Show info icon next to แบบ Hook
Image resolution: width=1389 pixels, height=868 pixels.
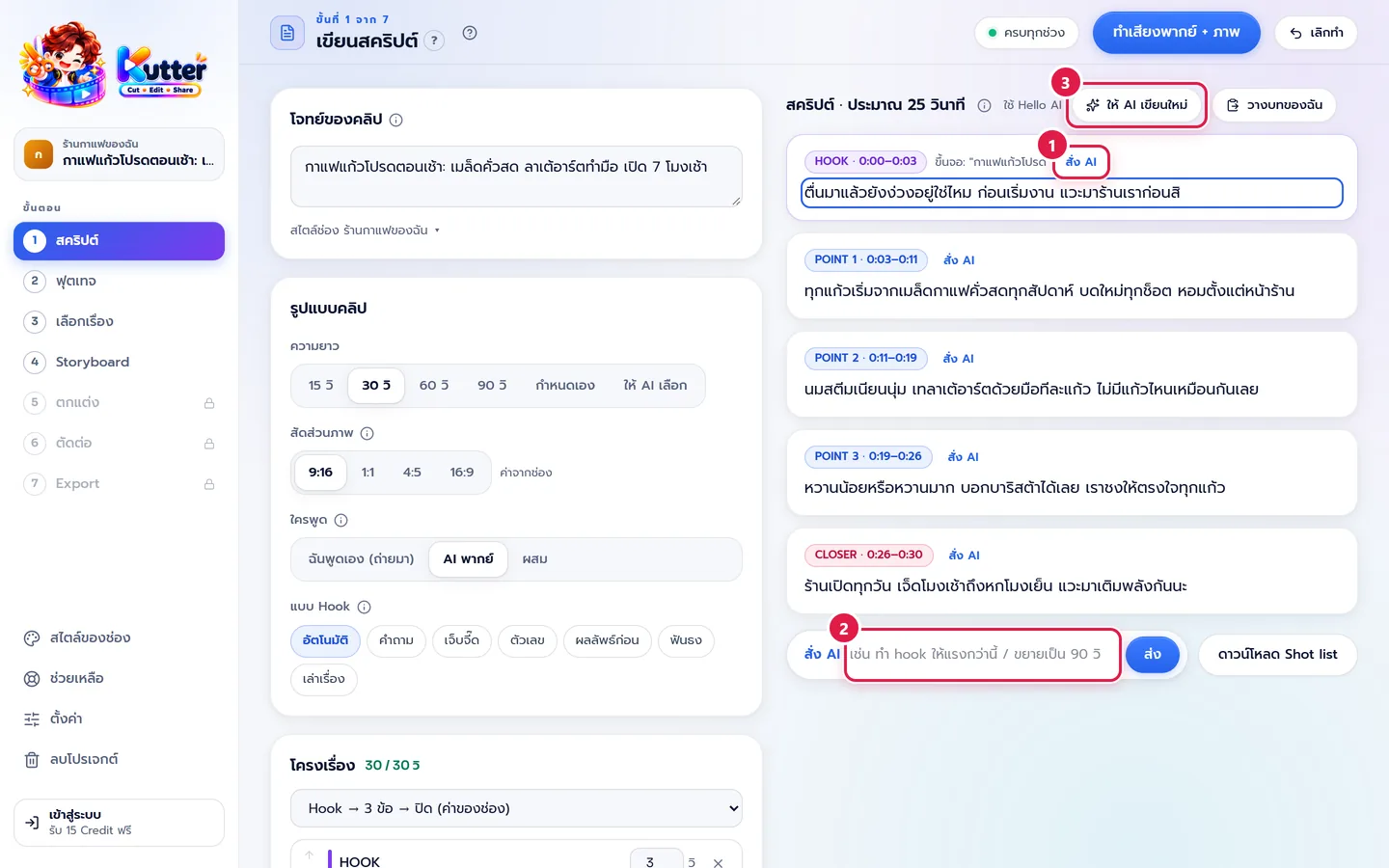coord(364,608)
